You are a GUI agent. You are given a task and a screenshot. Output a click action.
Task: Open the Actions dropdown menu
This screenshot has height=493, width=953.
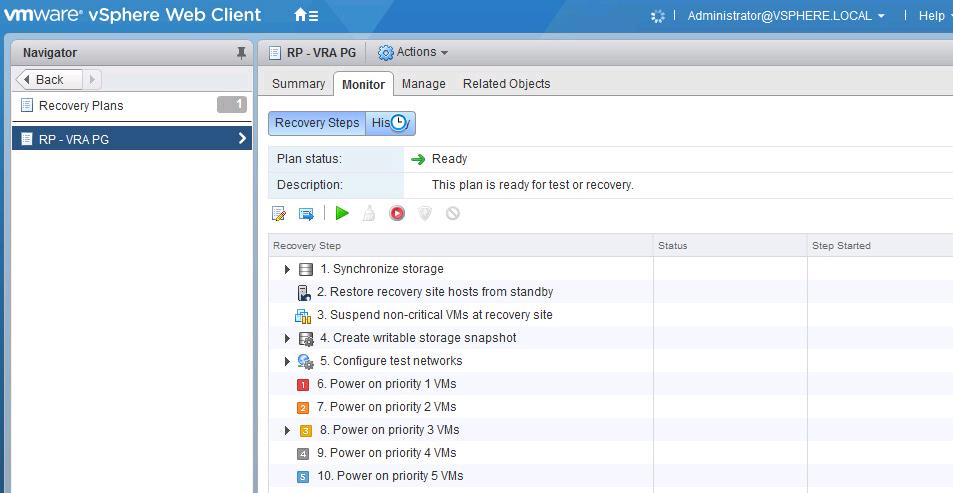coord(413,52)
